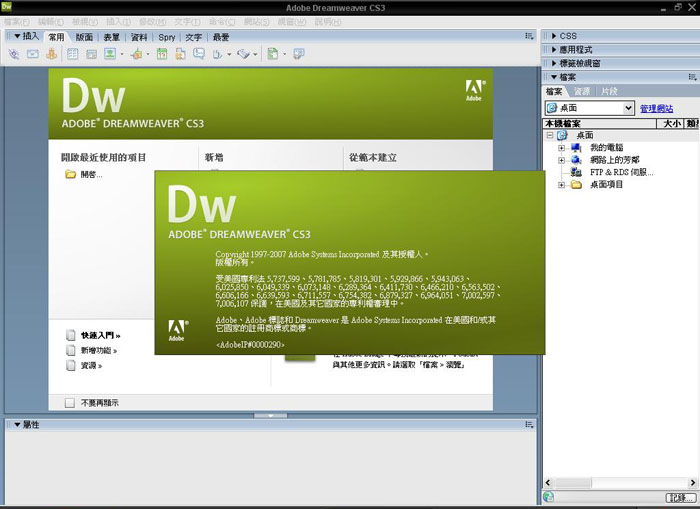Click the Dw application icon in title bar
The height and width of the screenshot is (509, 700).
tap(6, 7)
